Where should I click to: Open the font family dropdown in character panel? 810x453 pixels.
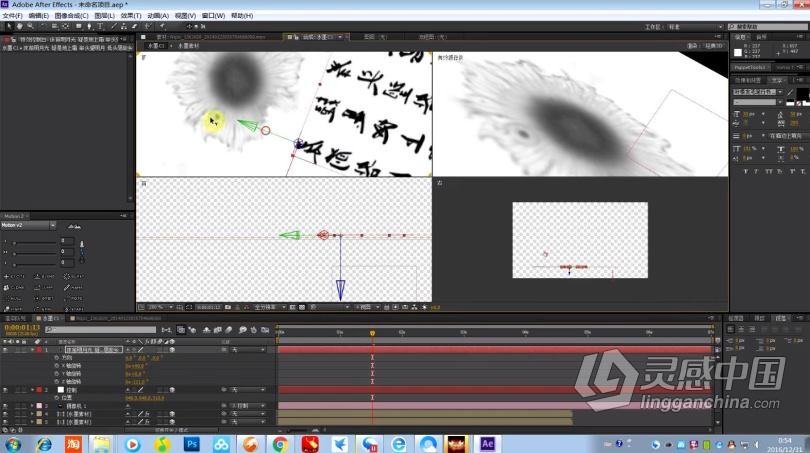(757, 92)
